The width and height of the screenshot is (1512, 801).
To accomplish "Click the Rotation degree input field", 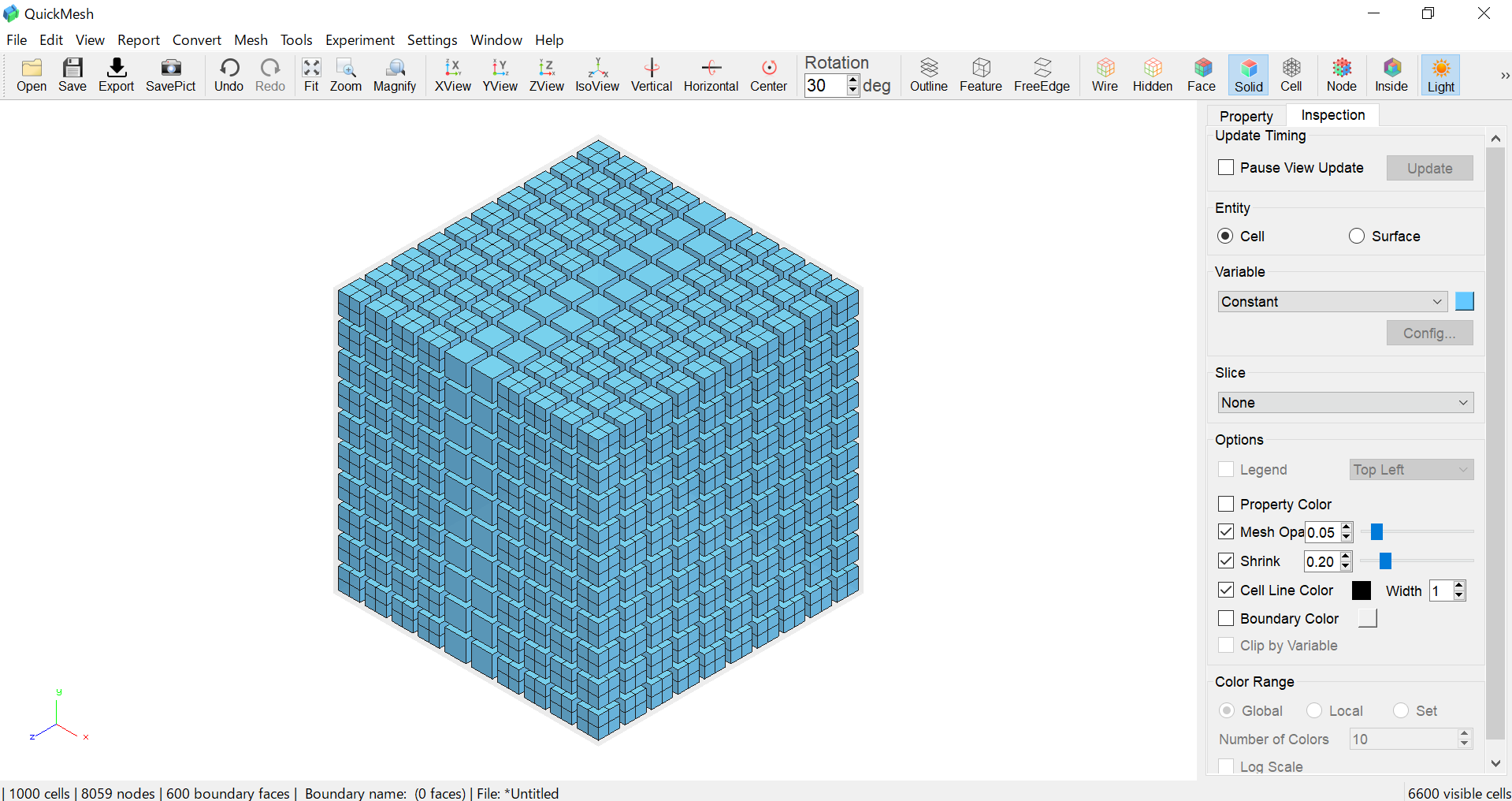I will (826, 85).
